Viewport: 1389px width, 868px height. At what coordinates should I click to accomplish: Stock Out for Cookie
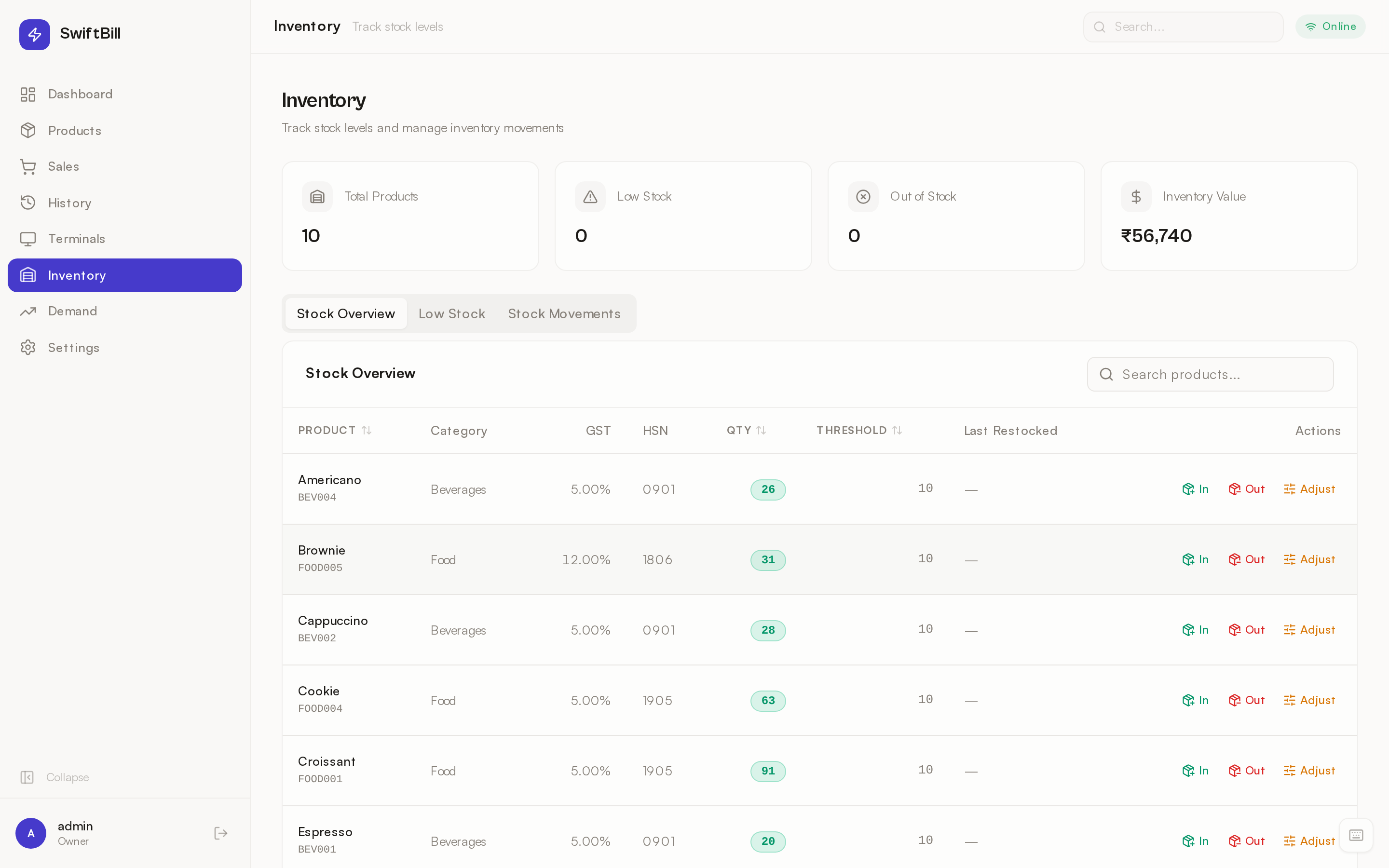point(1246,700)
